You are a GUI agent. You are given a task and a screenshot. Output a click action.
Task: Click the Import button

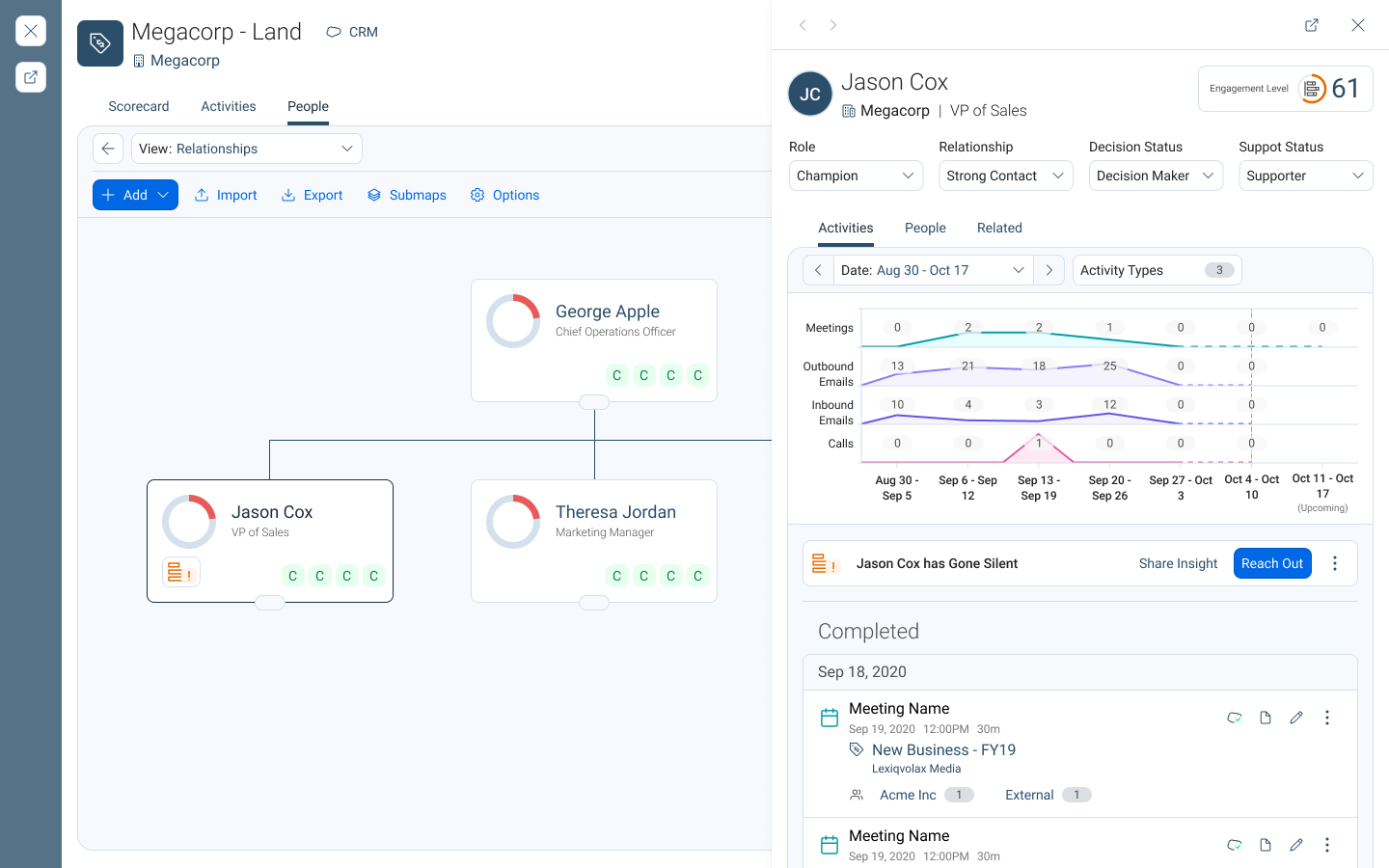pyautogui.click(x=226, y=195)
